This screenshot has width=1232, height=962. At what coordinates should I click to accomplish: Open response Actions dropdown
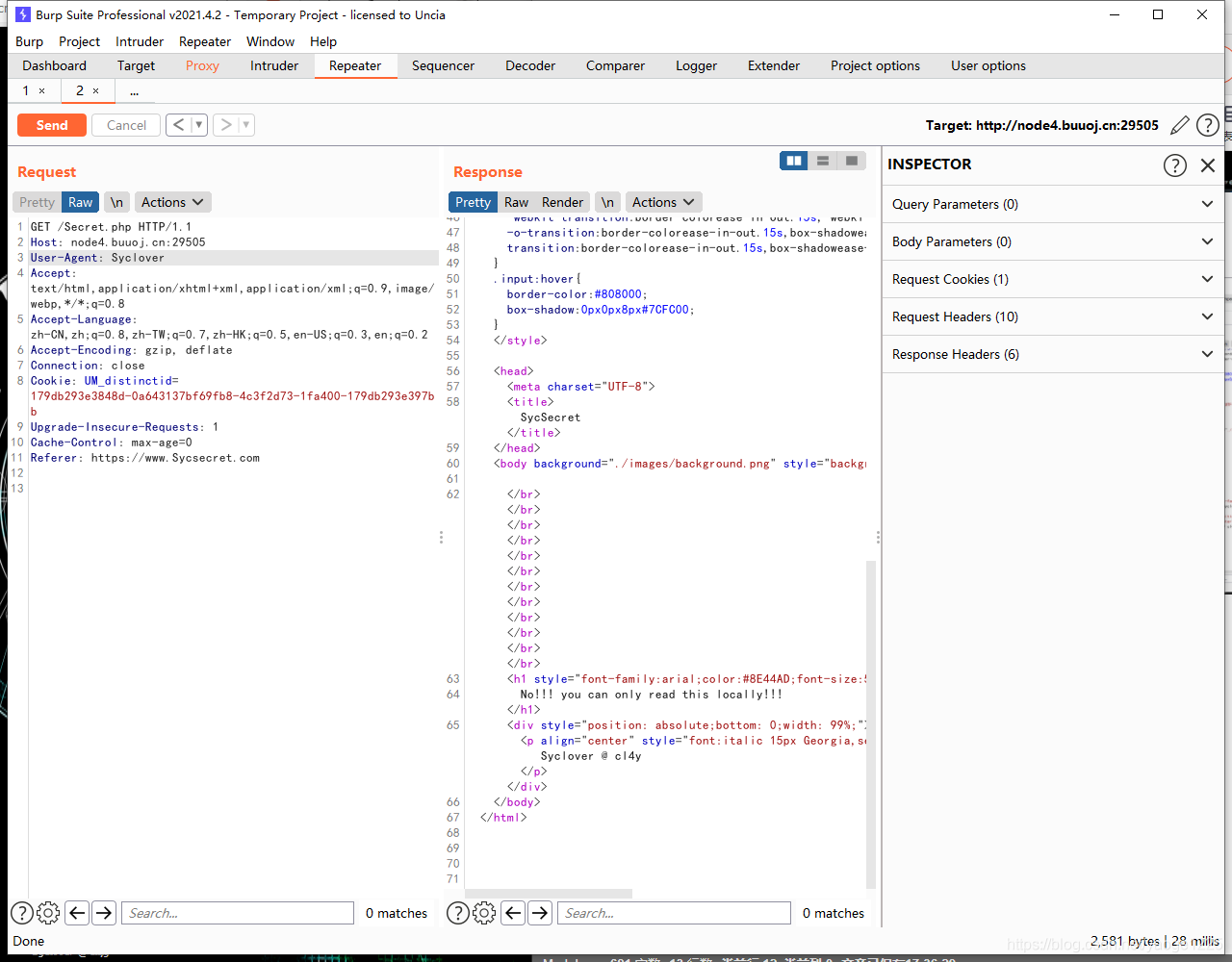(663, 202)
